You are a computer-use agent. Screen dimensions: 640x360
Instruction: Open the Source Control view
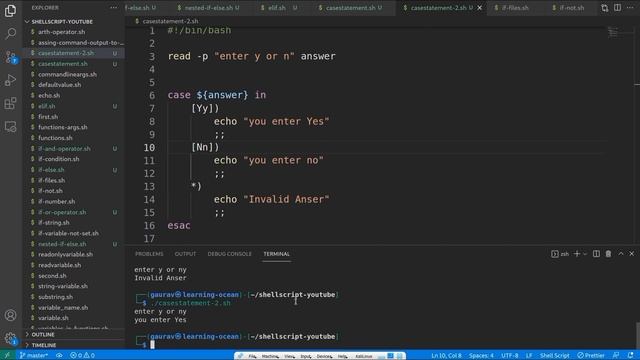click(x=11, y=57)
